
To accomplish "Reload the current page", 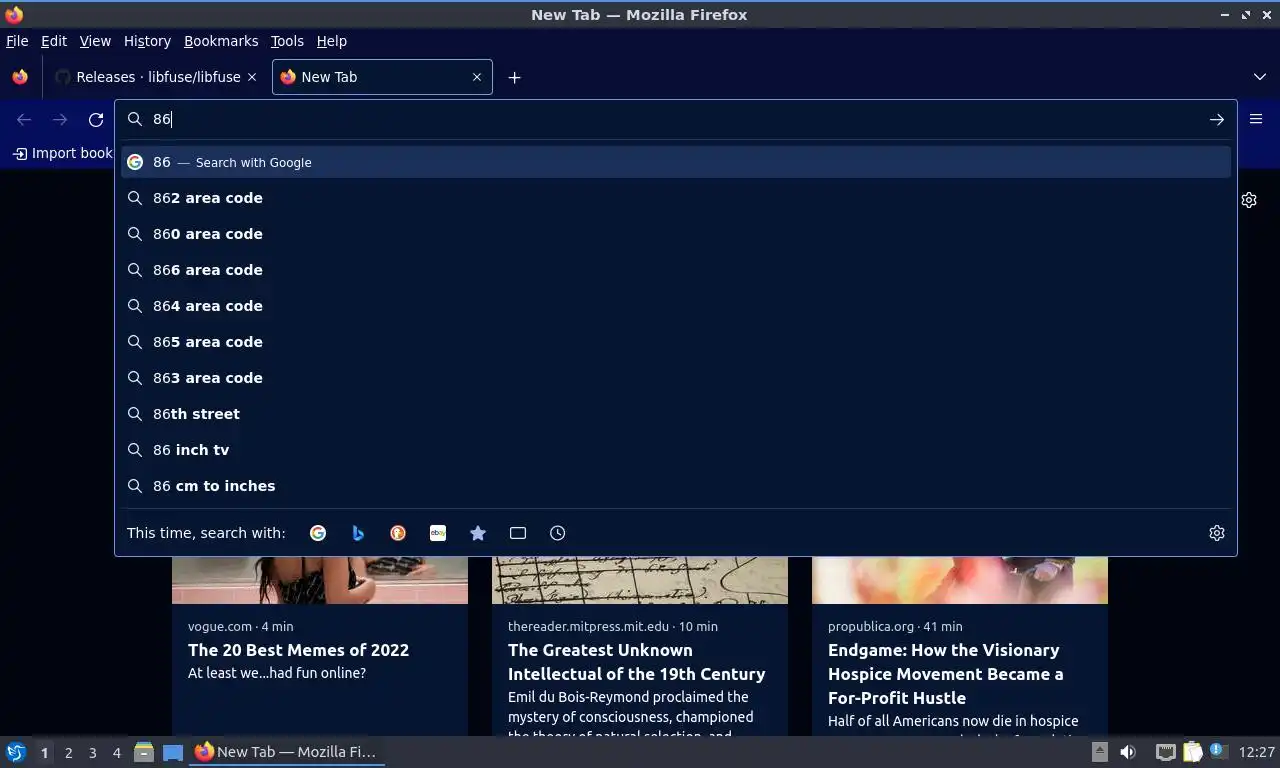I will pos(96,119).
